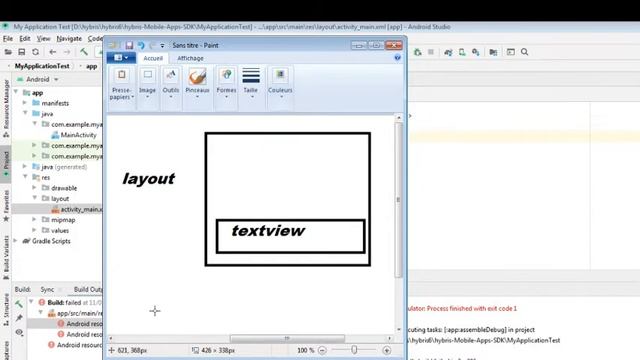Click the Save All icon in Android Studio toolbar
640x360 pixels.
[22, 52]
